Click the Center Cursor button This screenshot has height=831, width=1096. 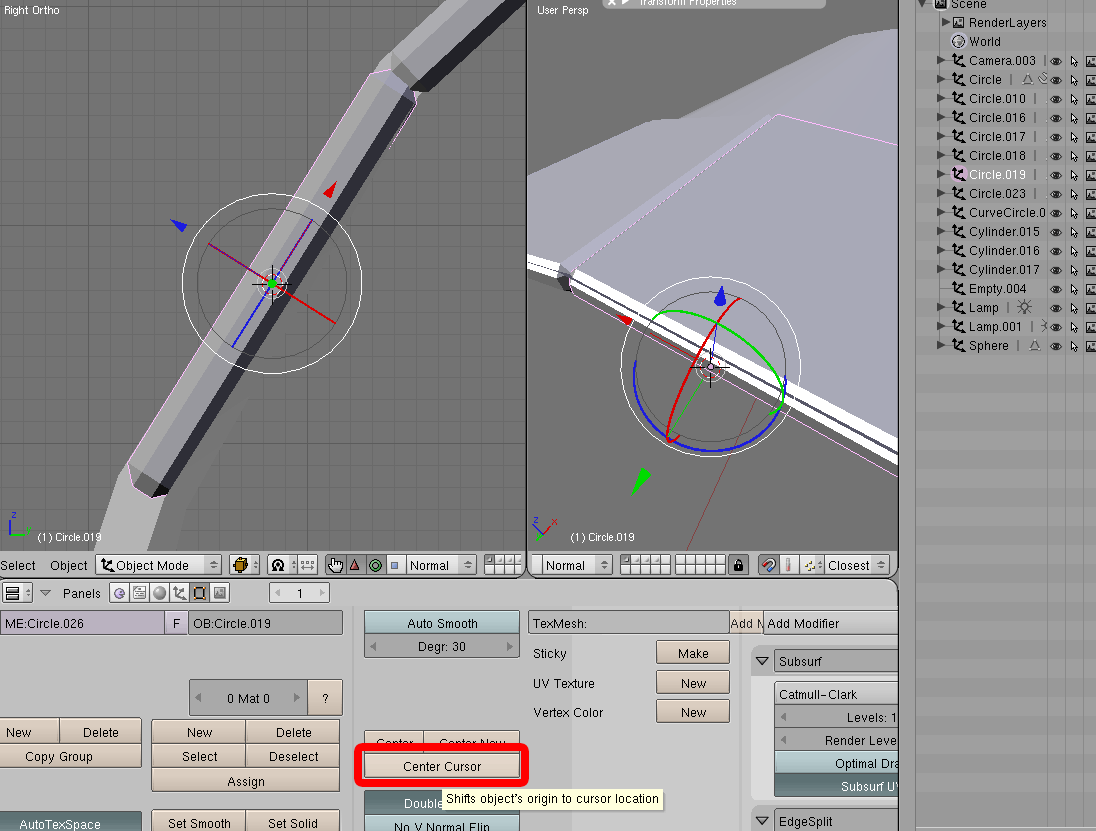[442, 766]
